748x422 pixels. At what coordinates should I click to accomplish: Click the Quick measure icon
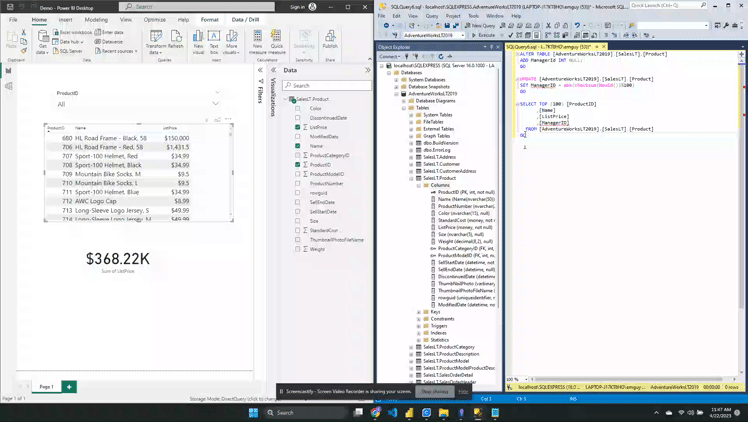coord(277,39)
